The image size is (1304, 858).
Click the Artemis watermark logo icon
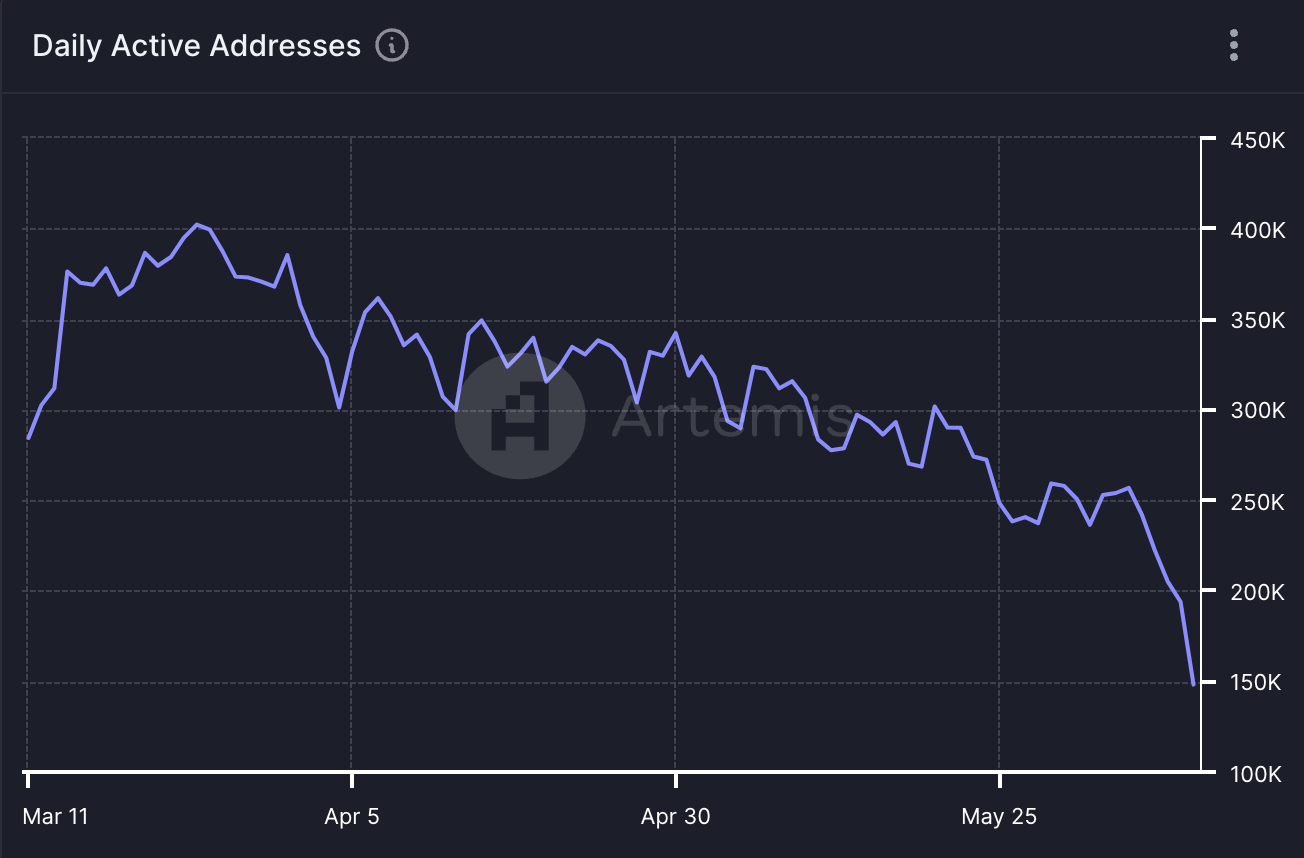click(520, 414)
